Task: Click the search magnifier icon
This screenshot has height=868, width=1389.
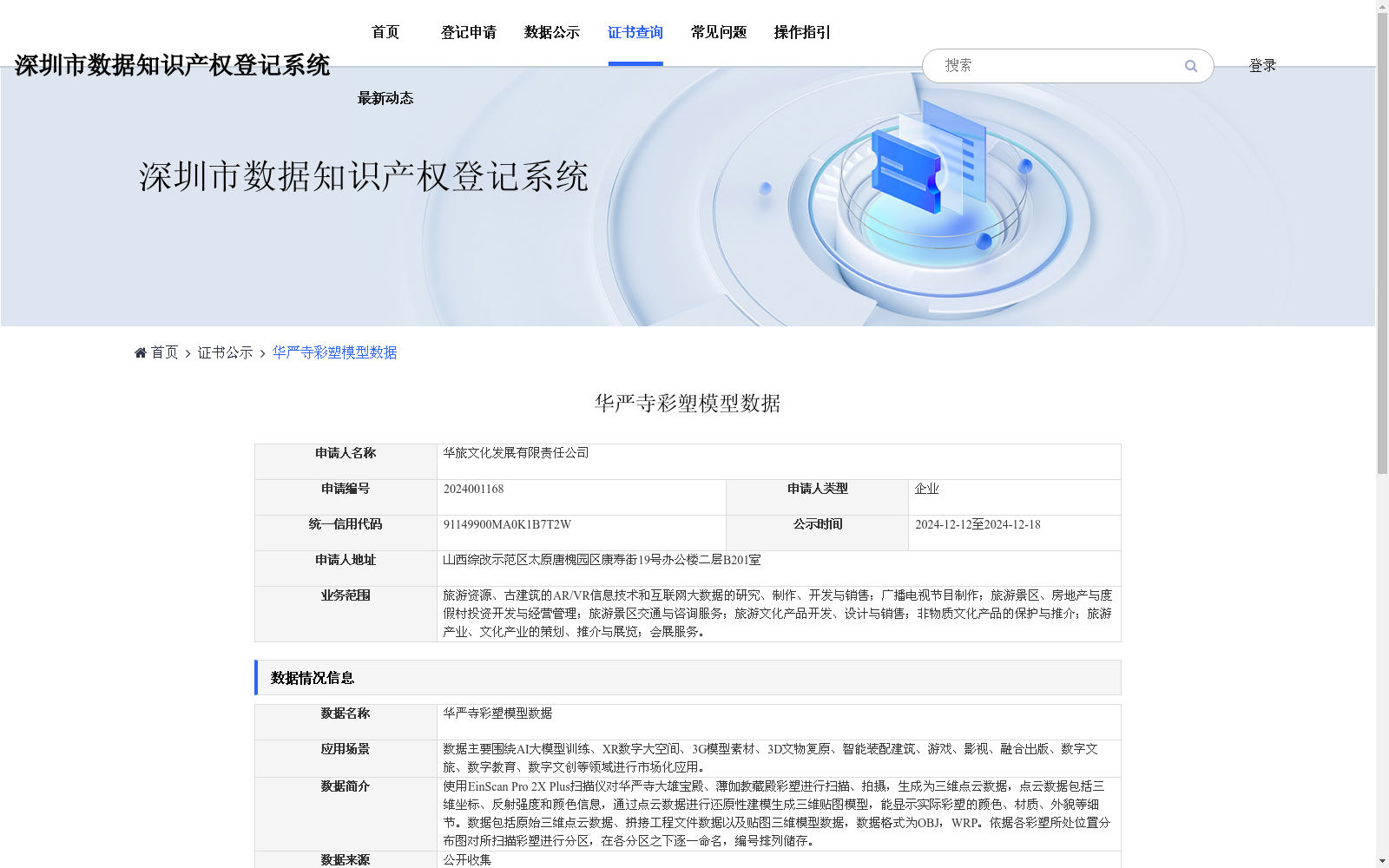Action: click(x=1191, y=66)
